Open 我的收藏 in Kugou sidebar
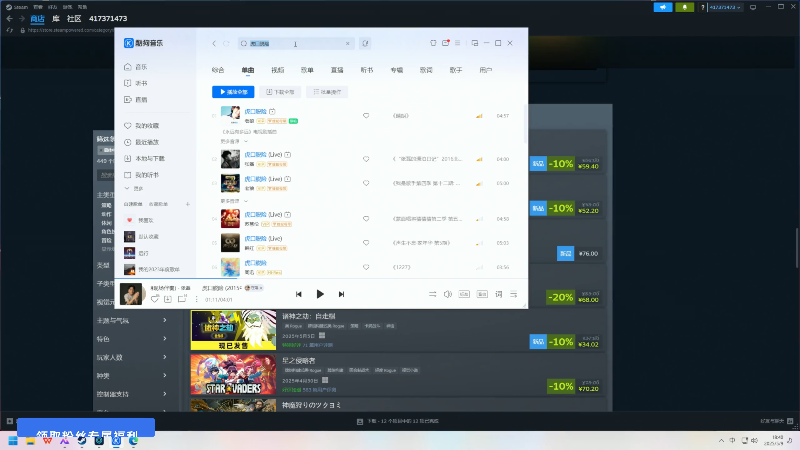The height and width of the screenshot is (450, 800). pyautogui.click(x=142, y=126)
